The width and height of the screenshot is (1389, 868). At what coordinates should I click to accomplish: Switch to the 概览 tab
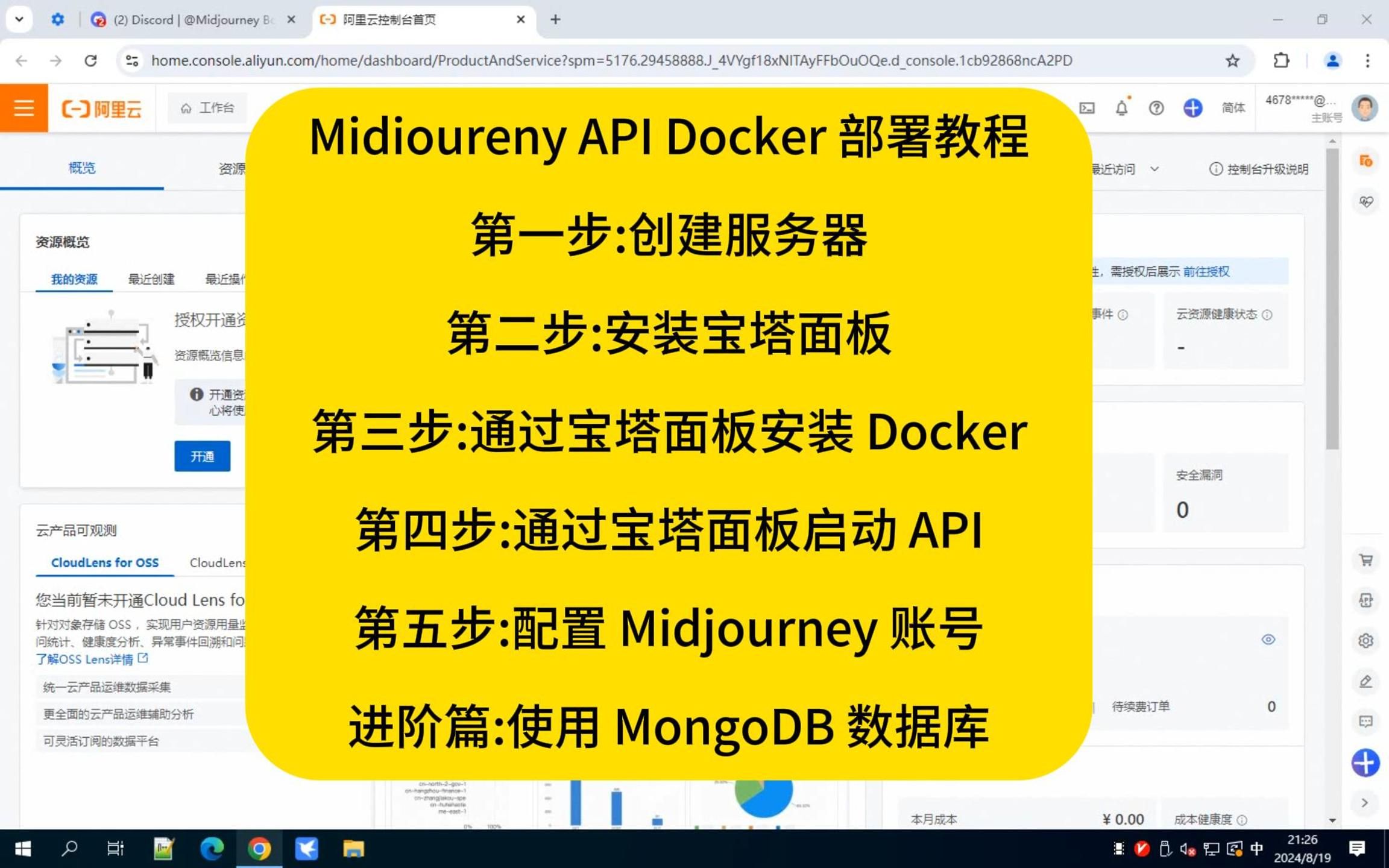pyautogui.click(x=81, y=168)
